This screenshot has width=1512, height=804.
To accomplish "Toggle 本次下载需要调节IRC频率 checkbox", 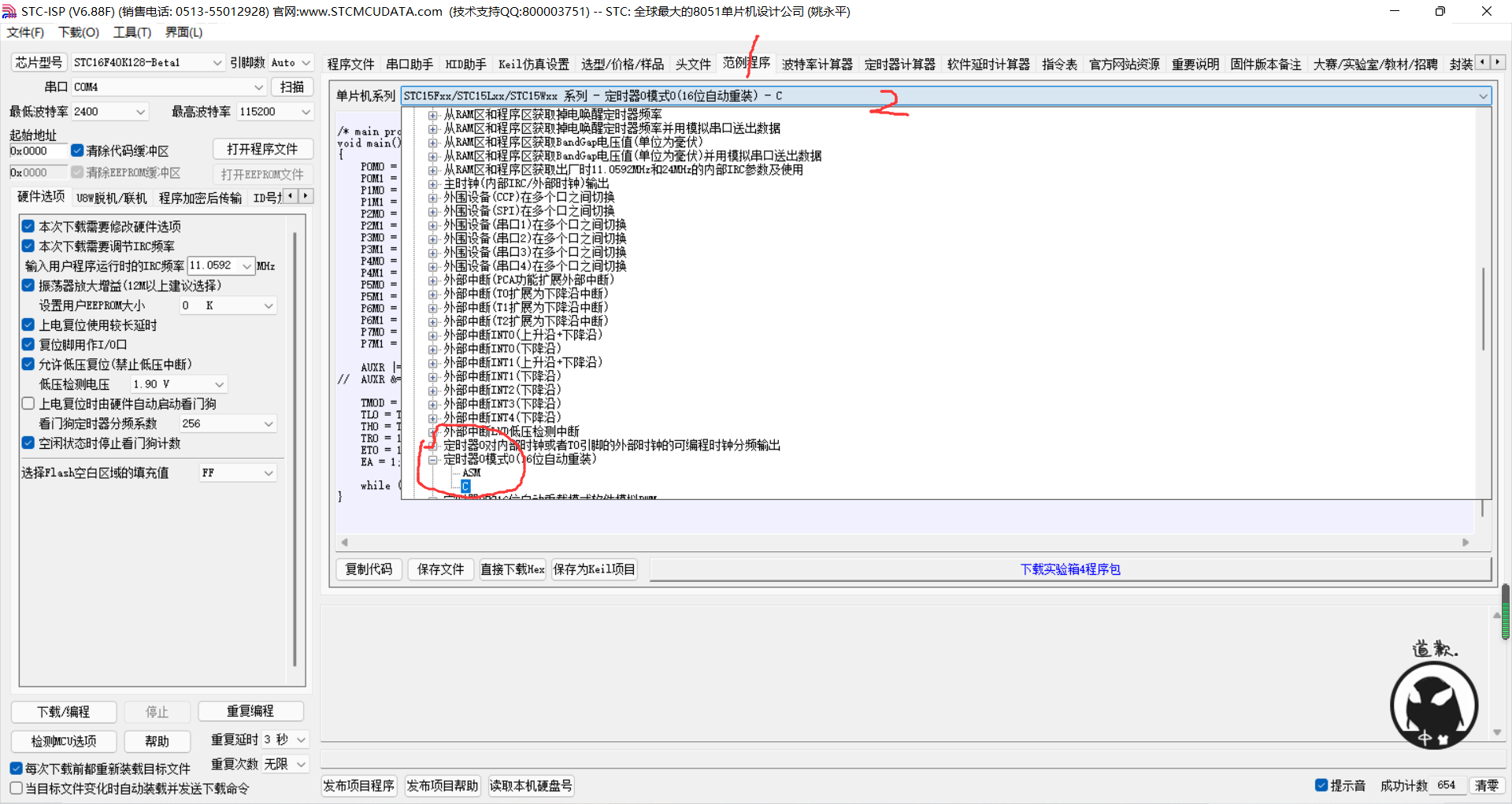I will pos(28,246).
